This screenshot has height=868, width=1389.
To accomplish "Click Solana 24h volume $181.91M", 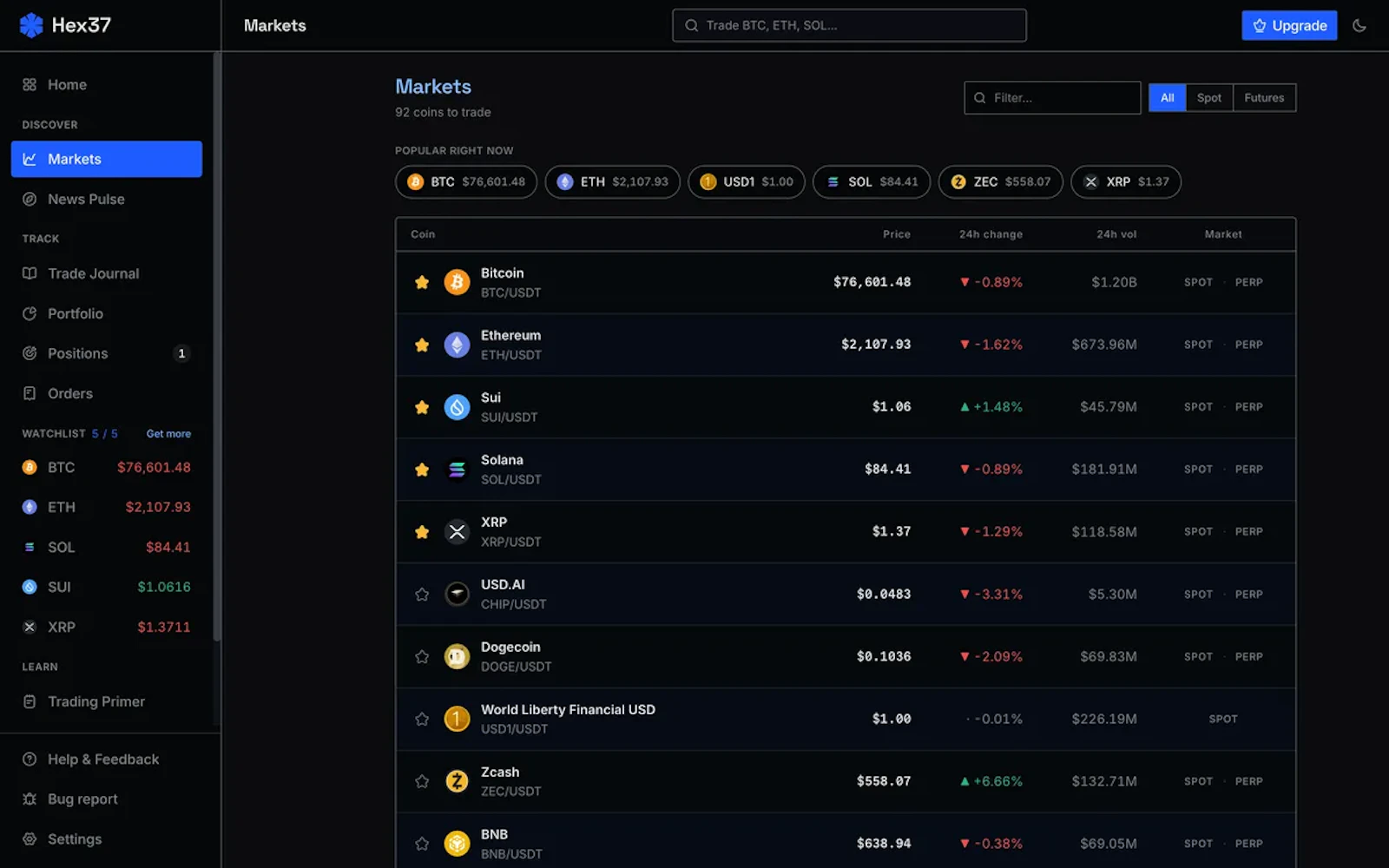I will (x=1104, y=470).
